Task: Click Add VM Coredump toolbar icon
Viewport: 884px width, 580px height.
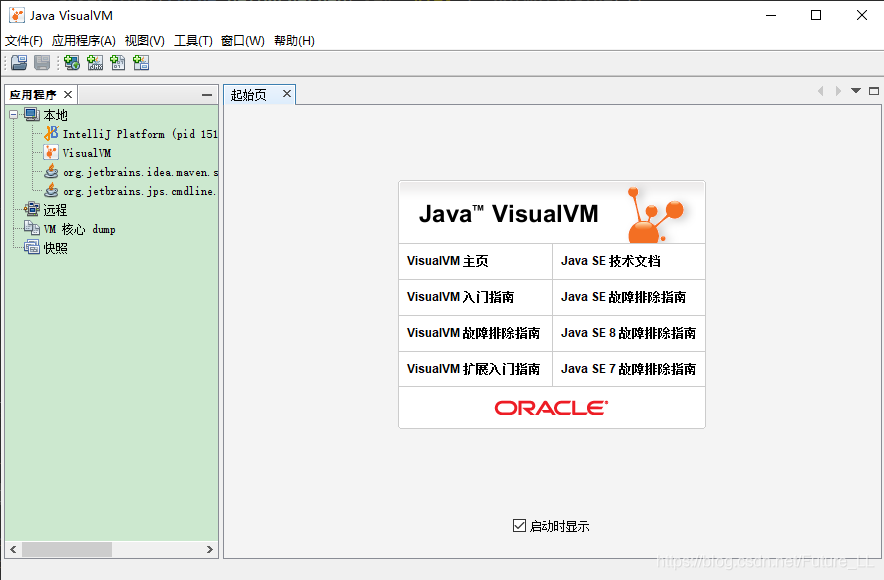Action: pyautogui.click(x=118, y=63)
